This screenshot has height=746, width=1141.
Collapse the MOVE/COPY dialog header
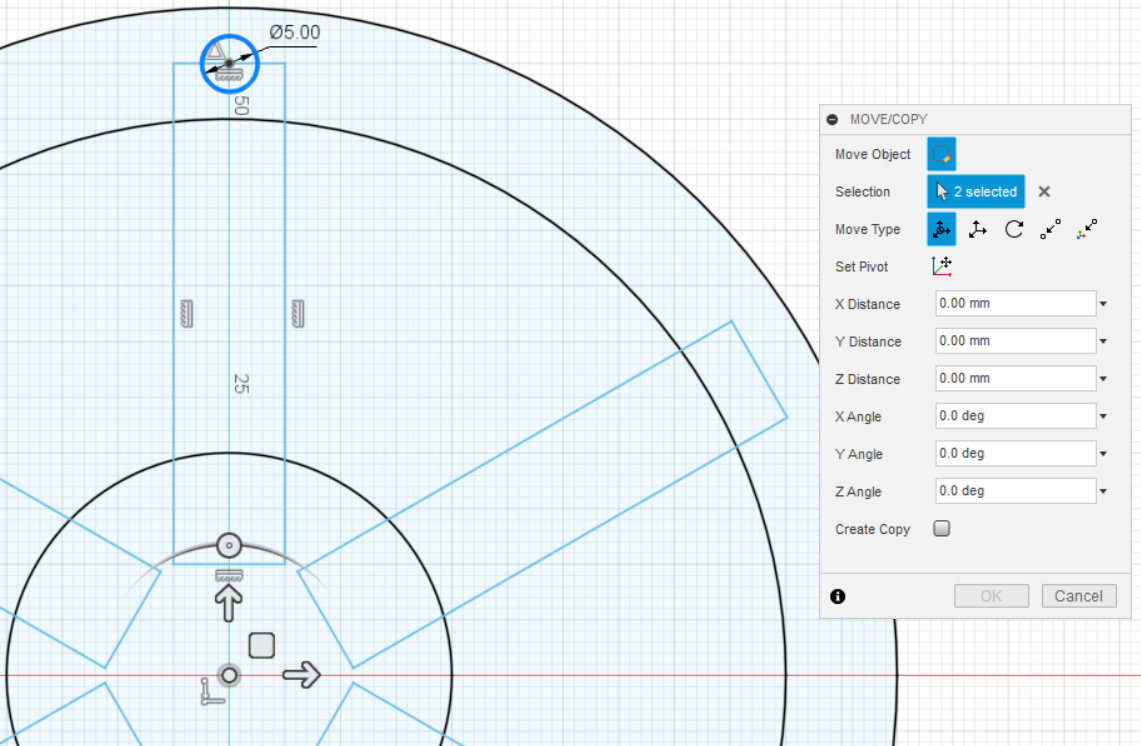832,119
